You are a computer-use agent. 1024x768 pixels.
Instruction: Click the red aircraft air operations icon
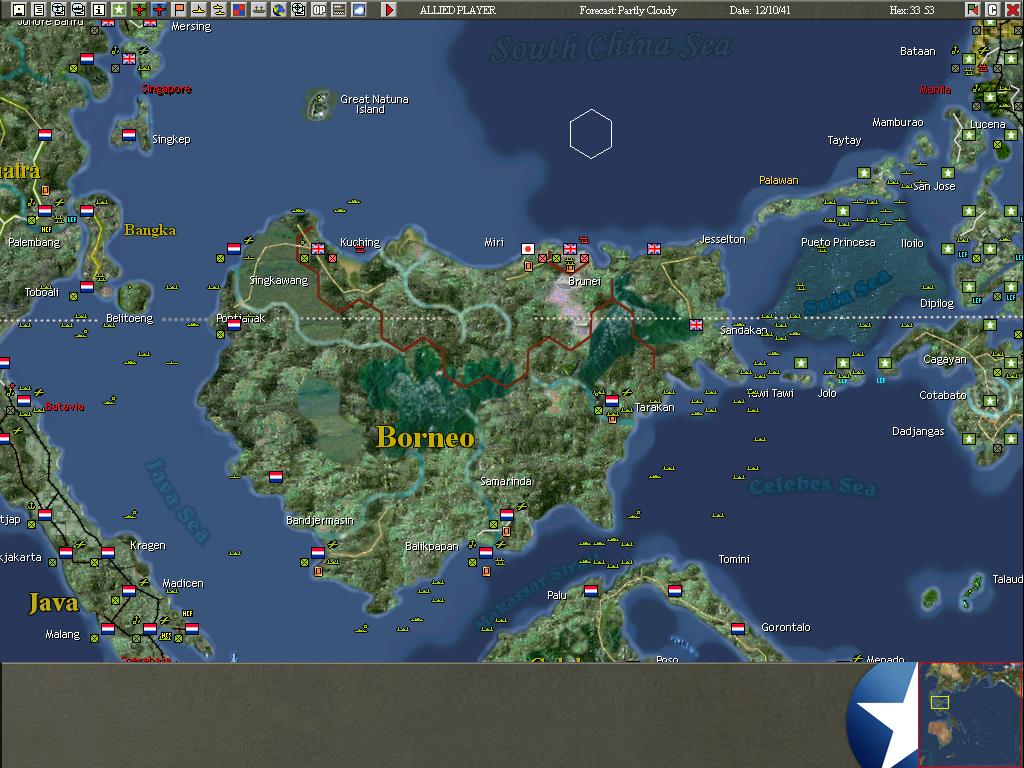[x=140, y=8]
